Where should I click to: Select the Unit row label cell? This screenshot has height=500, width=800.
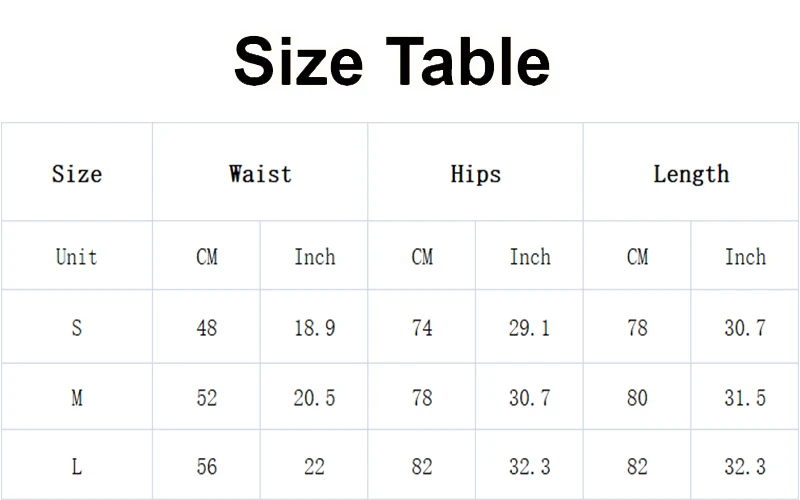(x=77, y=256)
